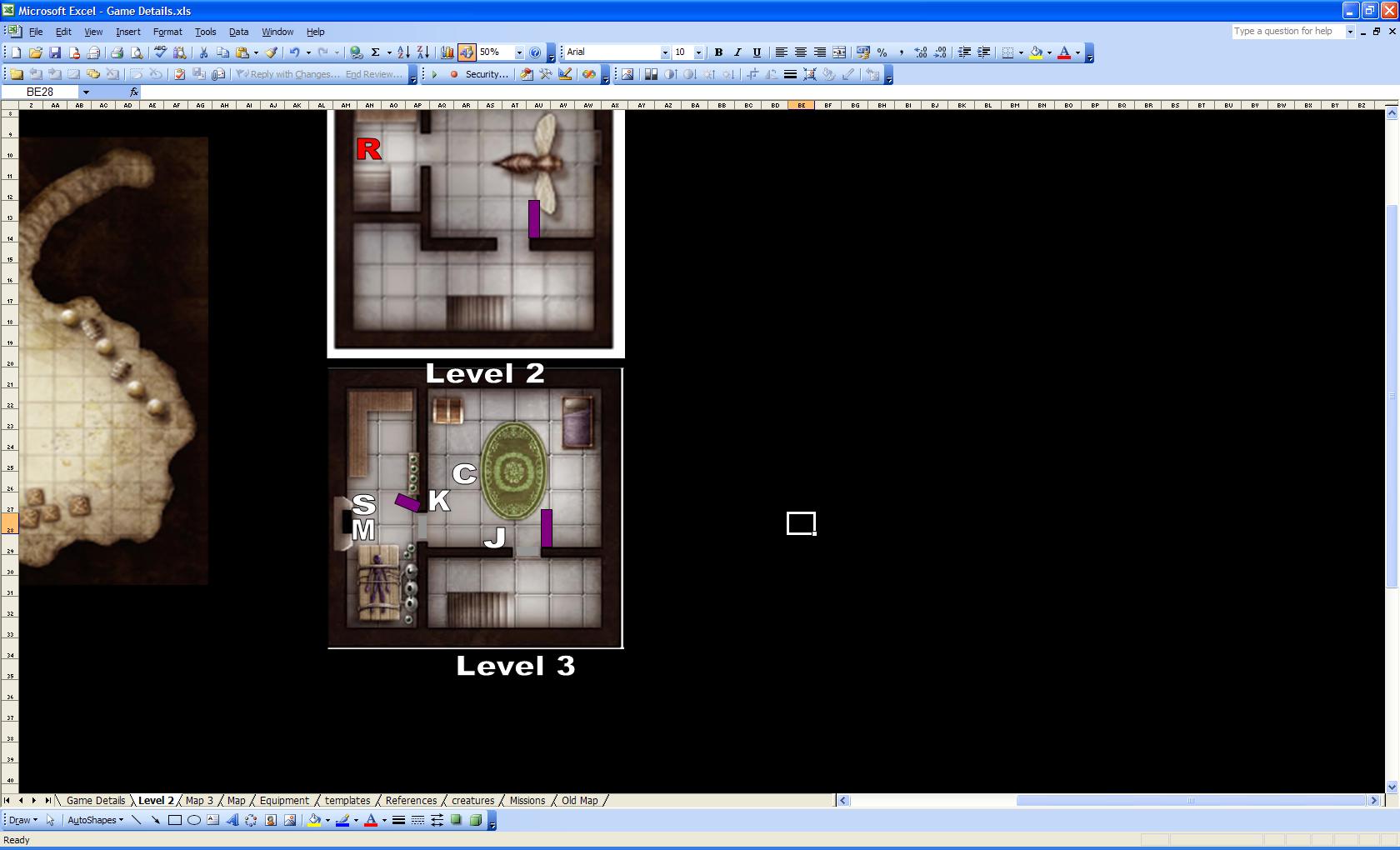This screenshot has width=1400, height=850.
Task: Toggle Italic formatting
Action: coord(737,52)
